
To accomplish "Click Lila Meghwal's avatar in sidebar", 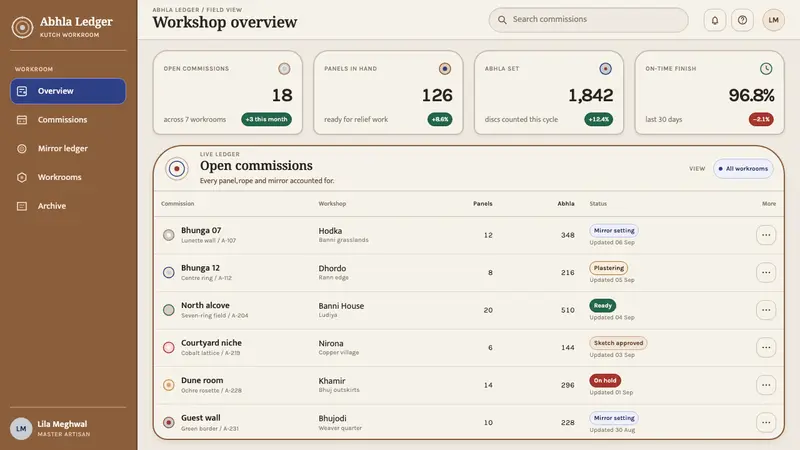I will (21, 429).
